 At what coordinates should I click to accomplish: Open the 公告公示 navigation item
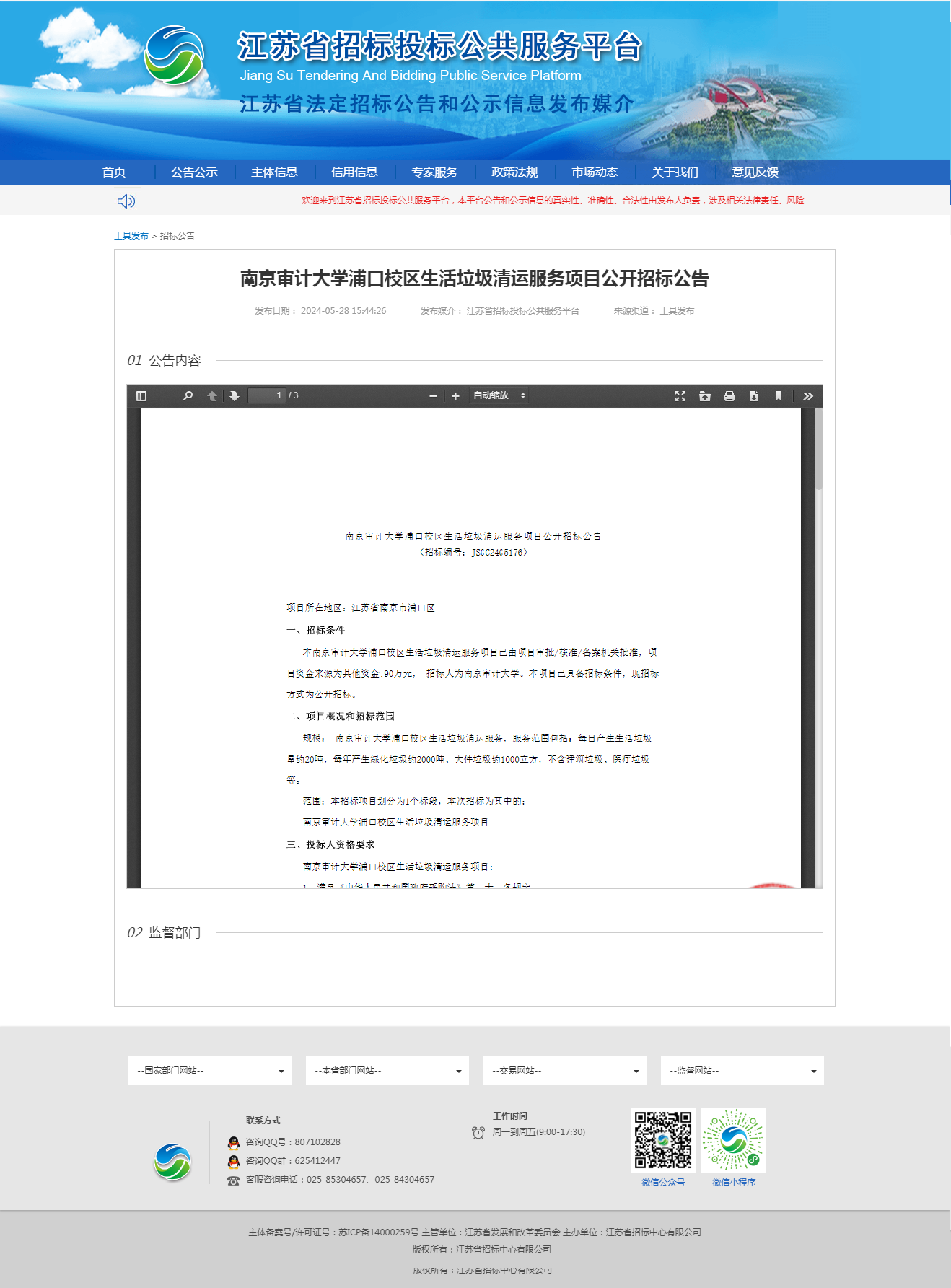[194, 172]
